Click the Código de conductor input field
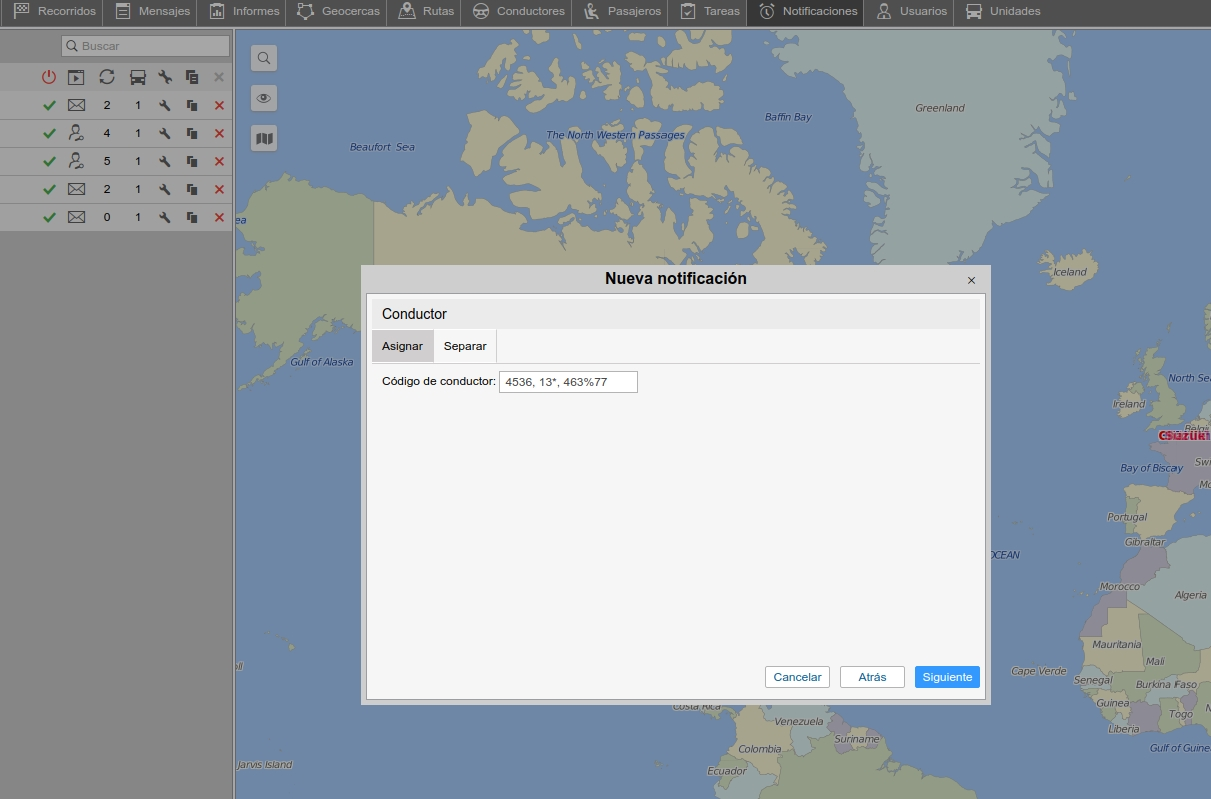Viewport: 1211px width, 799px height. (567, 382)
